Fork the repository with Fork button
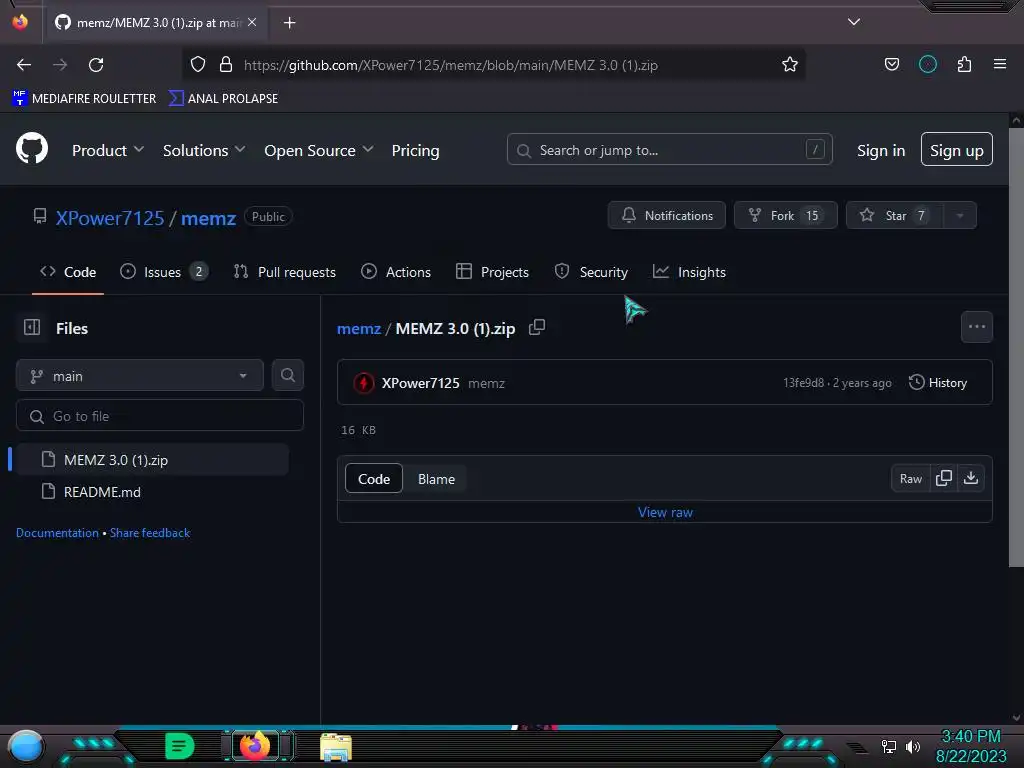 click(786, 216)
